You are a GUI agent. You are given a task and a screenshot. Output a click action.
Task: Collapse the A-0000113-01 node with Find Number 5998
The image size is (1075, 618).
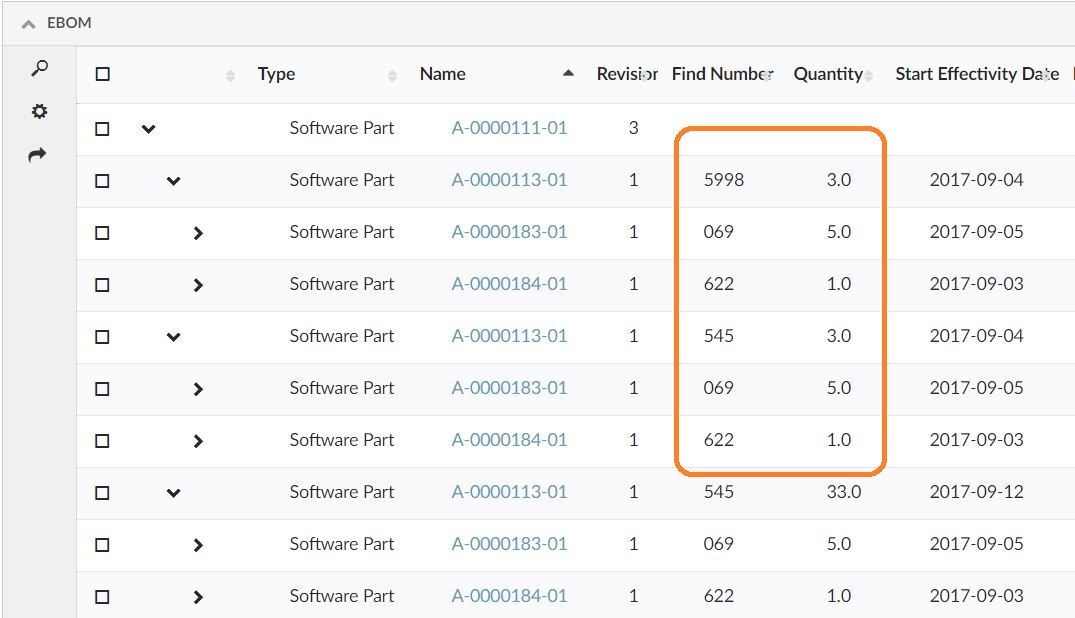173,181
